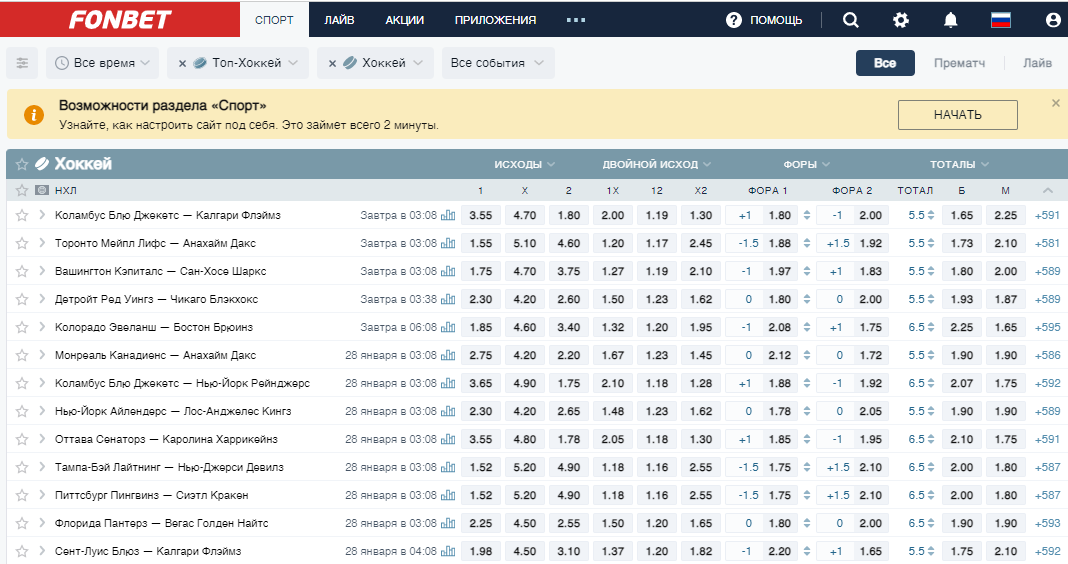Screen dimensions: 1068x564
Task: Open statistics chart for Монреаль — Анахайм
Action: tap(448, 355)
